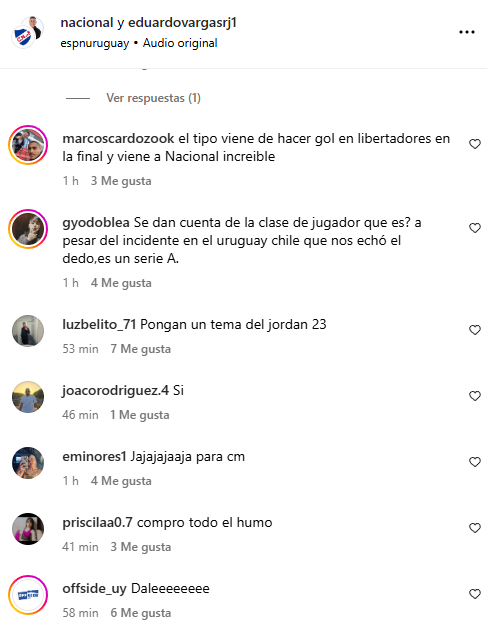Like marcoscardozook's comment with the heart
This screenshot has height=623, width=487.
[x=475, y=144]
